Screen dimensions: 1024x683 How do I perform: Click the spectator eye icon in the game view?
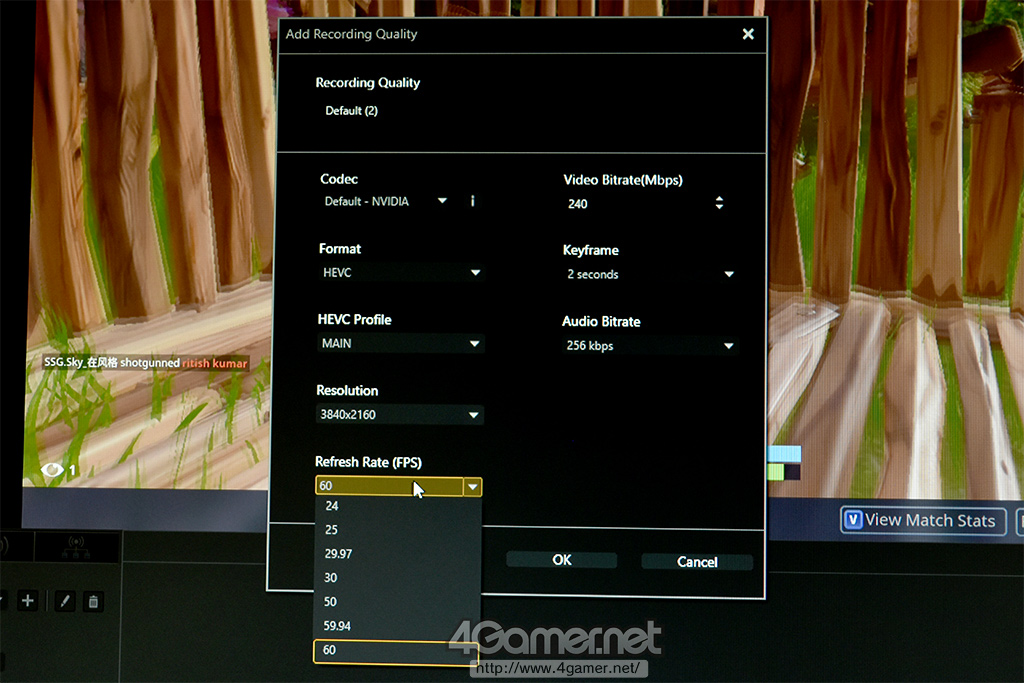pyautogui.click(x=52, y=469)
